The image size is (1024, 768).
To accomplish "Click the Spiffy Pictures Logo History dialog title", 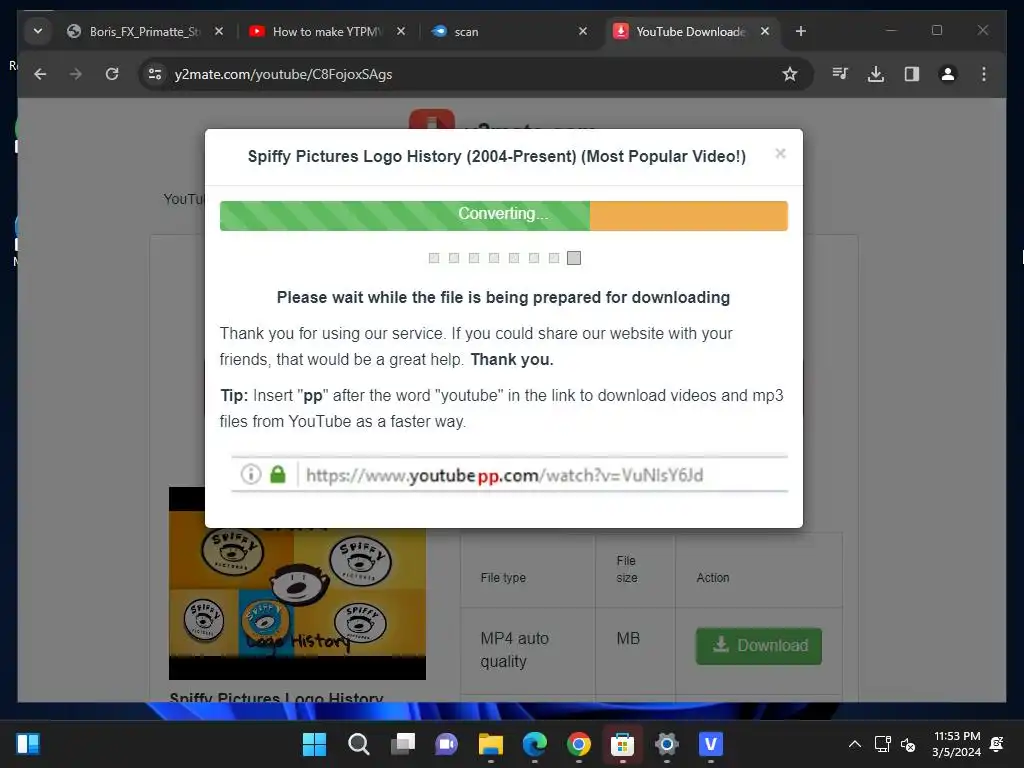I will click(496, 157).
